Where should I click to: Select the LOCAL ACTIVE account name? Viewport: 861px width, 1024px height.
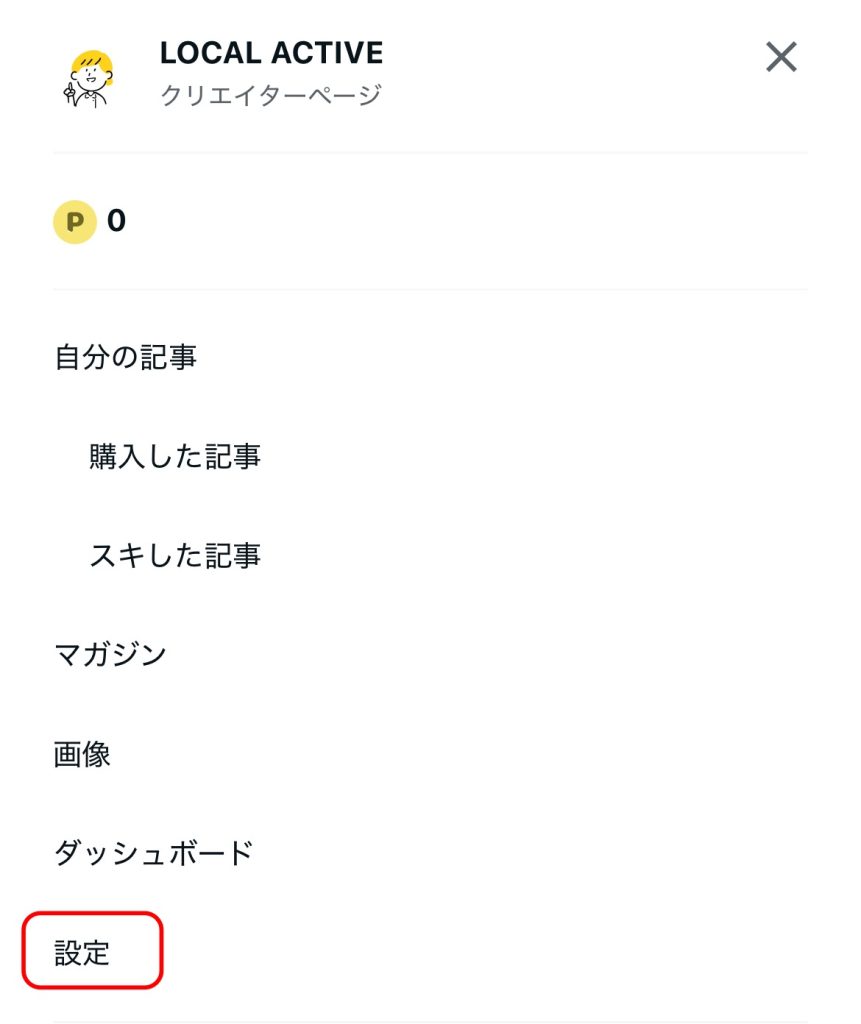point(271,53)
